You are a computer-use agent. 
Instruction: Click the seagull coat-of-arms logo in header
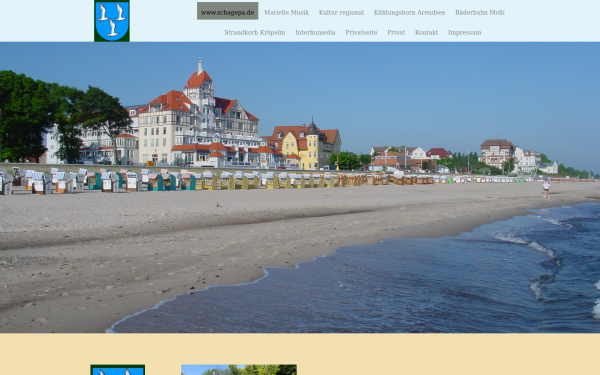pos(112,21)
